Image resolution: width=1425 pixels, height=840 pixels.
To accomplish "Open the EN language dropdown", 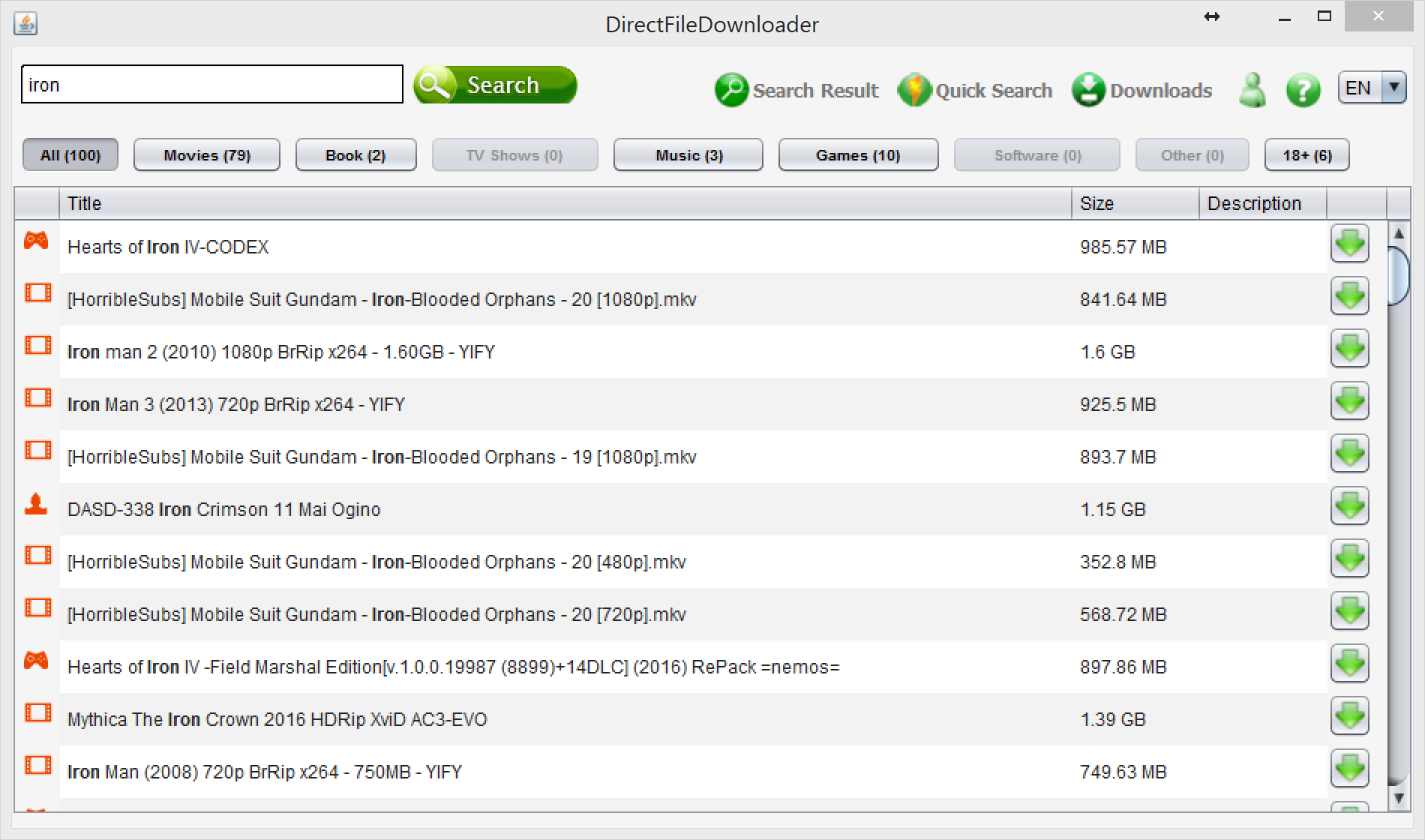I will tap(1372, 88).
